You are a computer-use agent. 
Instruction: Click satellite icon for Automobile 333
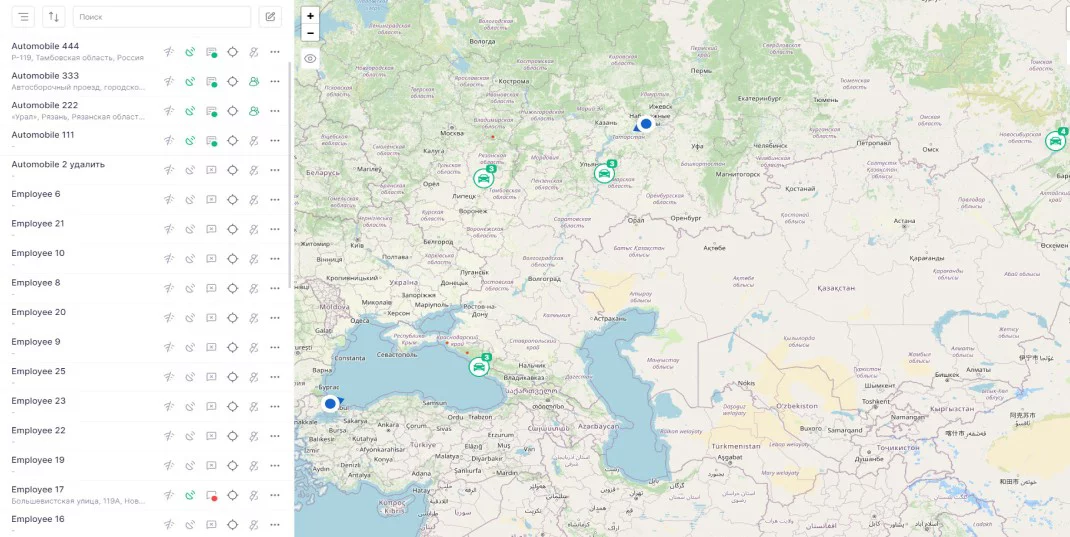tap(190, 81)
